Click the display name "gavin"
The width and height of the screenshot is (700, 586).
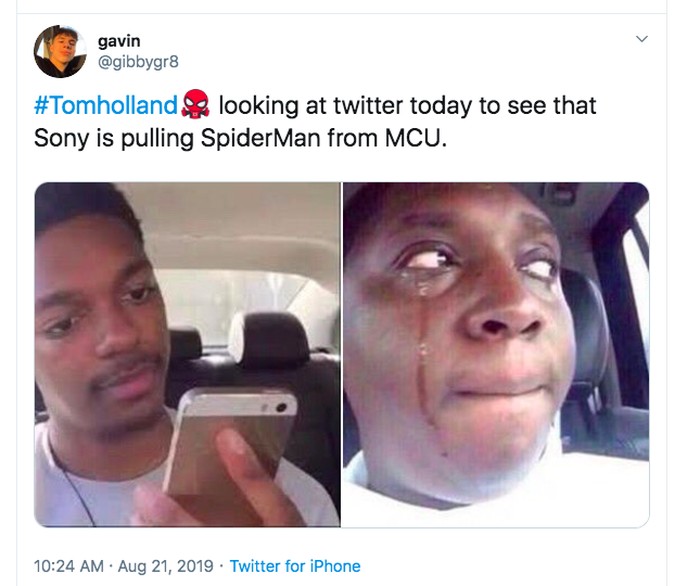[119, 40]
